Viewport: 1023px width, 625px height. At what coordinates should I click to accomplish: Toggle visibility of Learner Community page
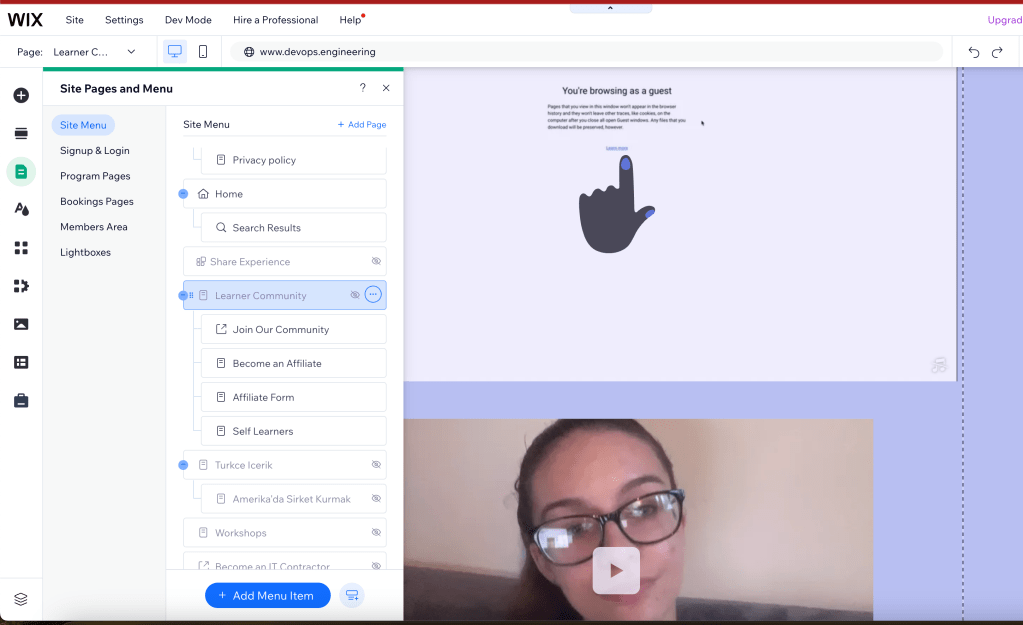click(x=355, y=295)
